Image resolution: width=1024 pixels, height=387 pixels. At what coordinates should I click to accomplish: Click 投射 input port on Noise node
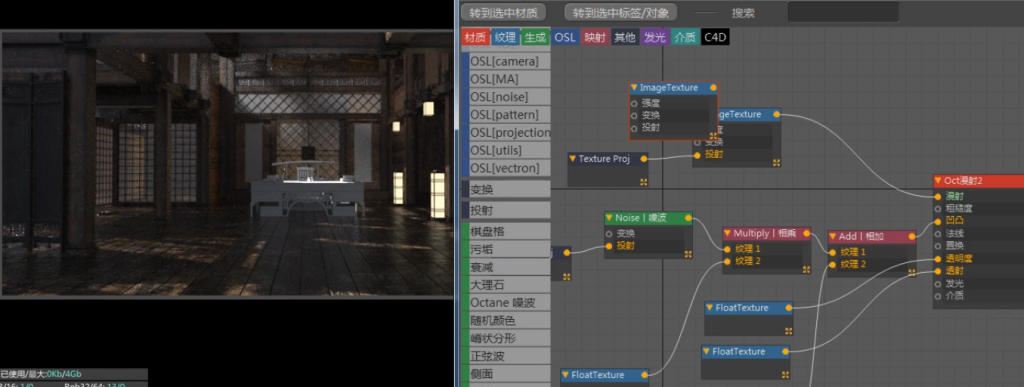609,246
